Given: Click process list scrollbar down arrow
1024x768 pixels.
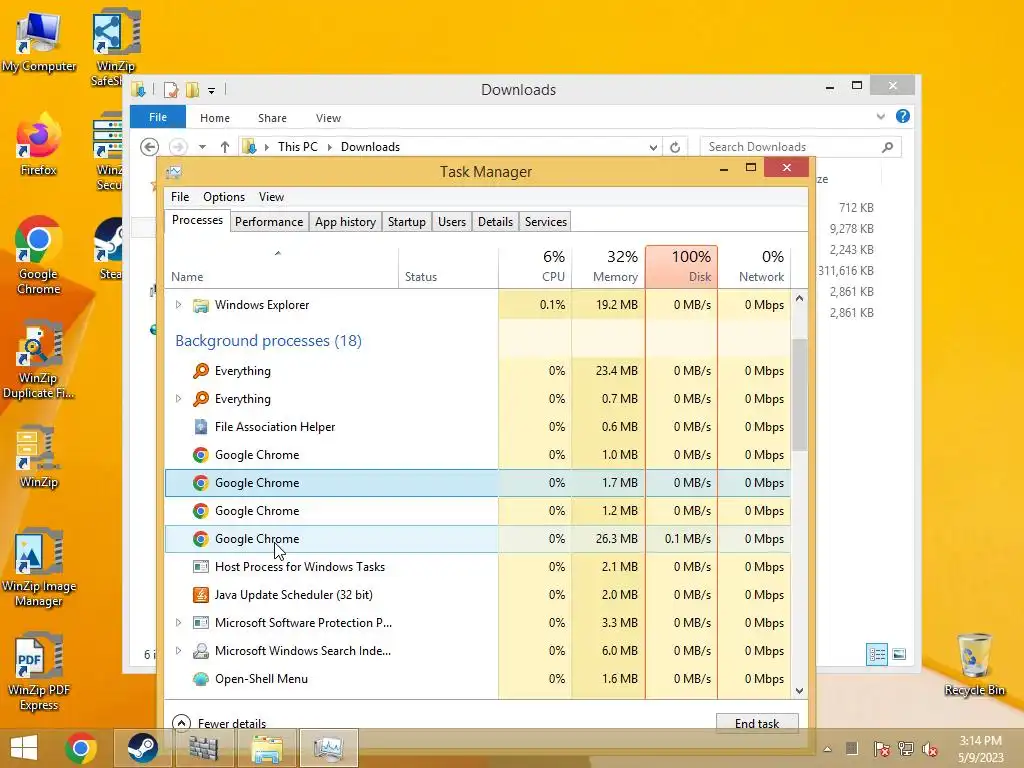Looking at the screenshot, I should click(x=799, y=690).
